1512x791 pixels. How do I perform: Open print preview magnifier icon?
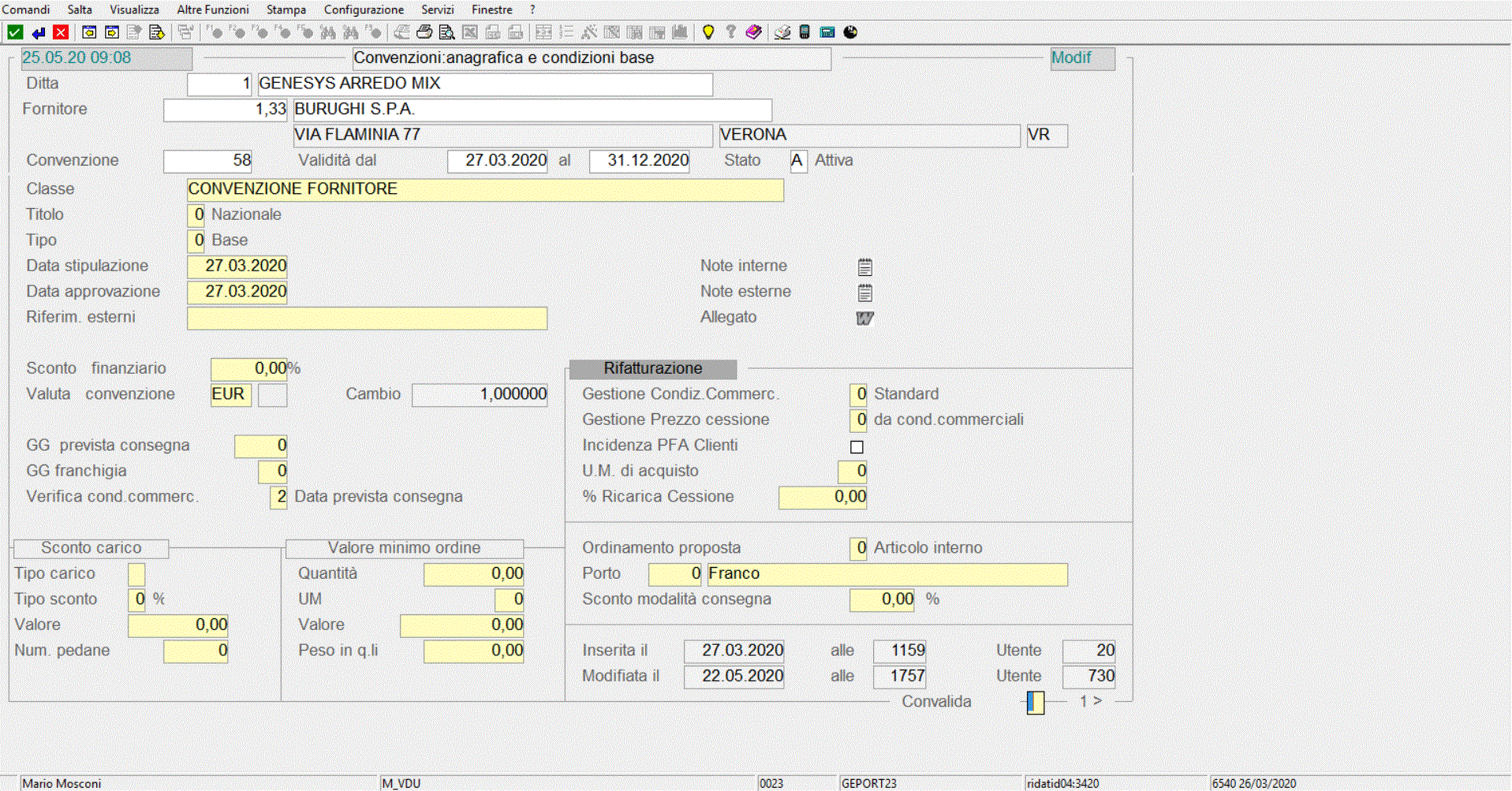coord(446,32)
